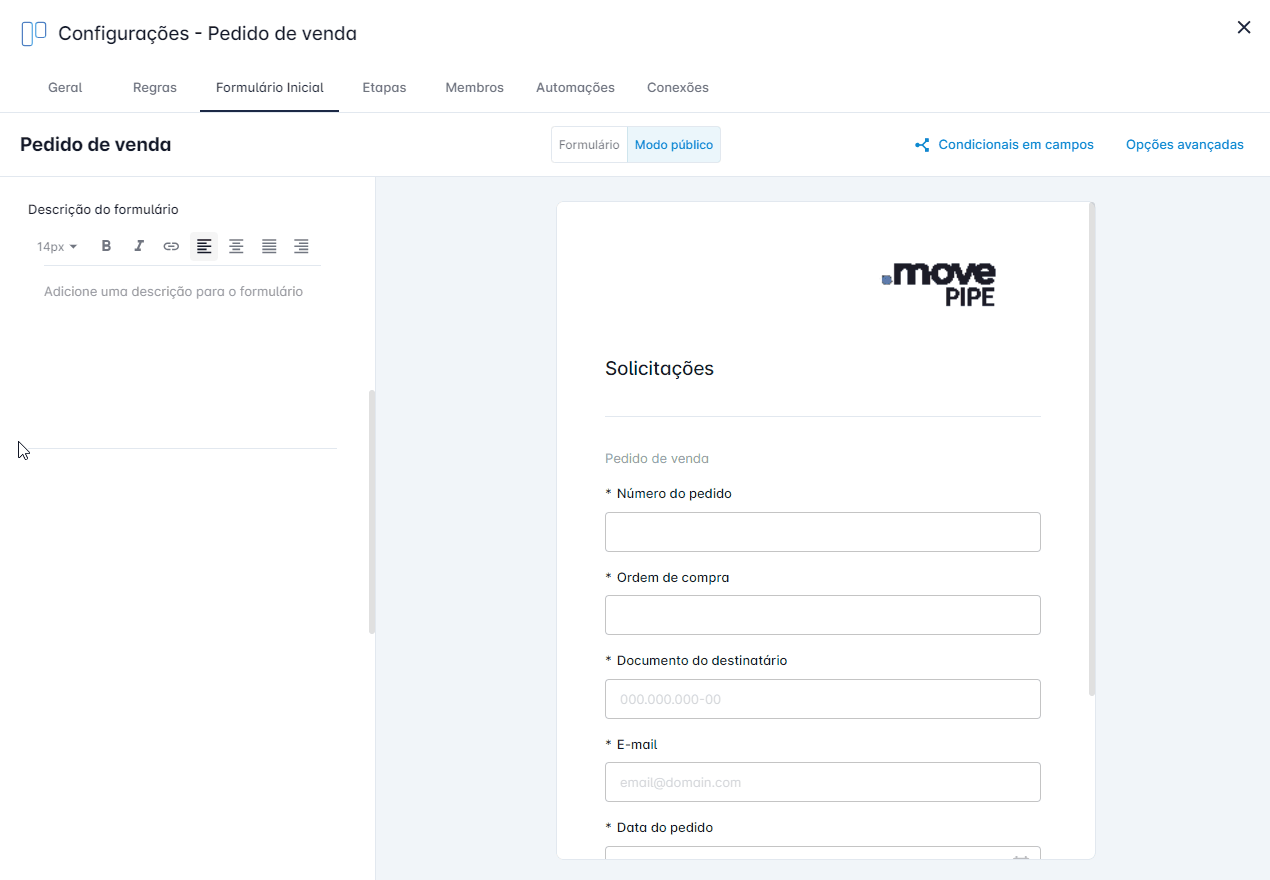The image size is (1270, 880).
Task: Switch to the Regras tab
Action: click(x=155, y=88)
